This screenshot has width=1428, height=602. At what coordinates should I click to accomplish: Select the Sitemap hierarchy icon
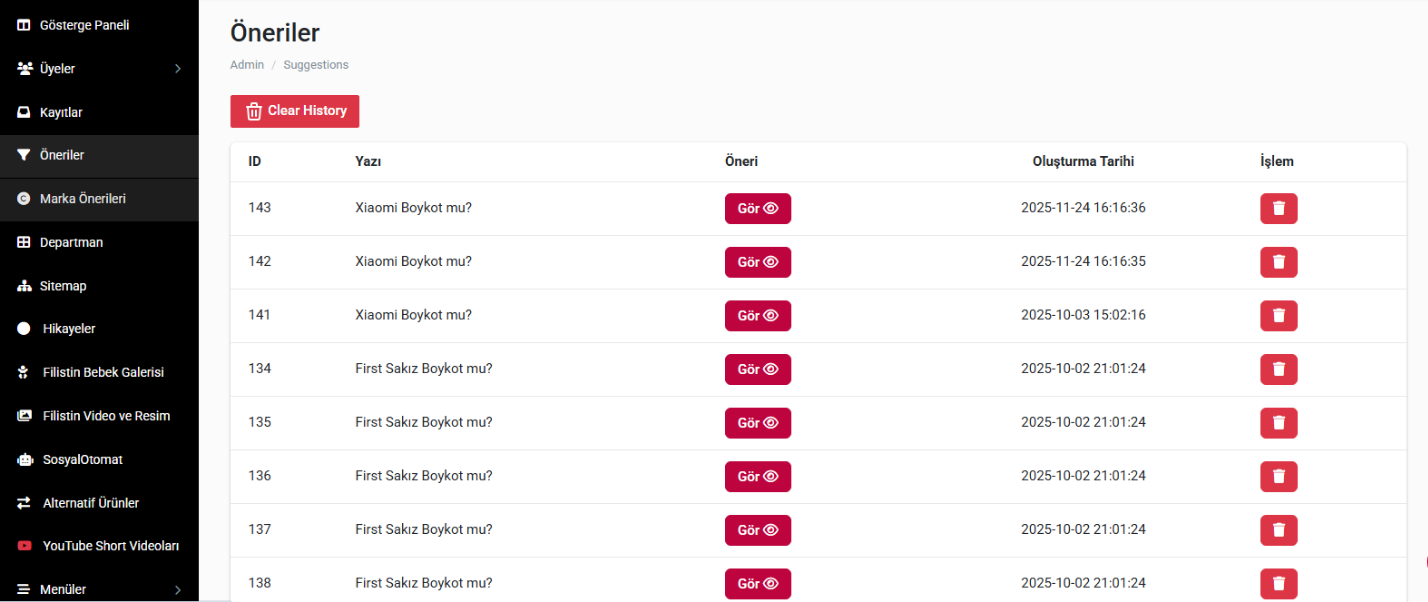pos(25,286)
